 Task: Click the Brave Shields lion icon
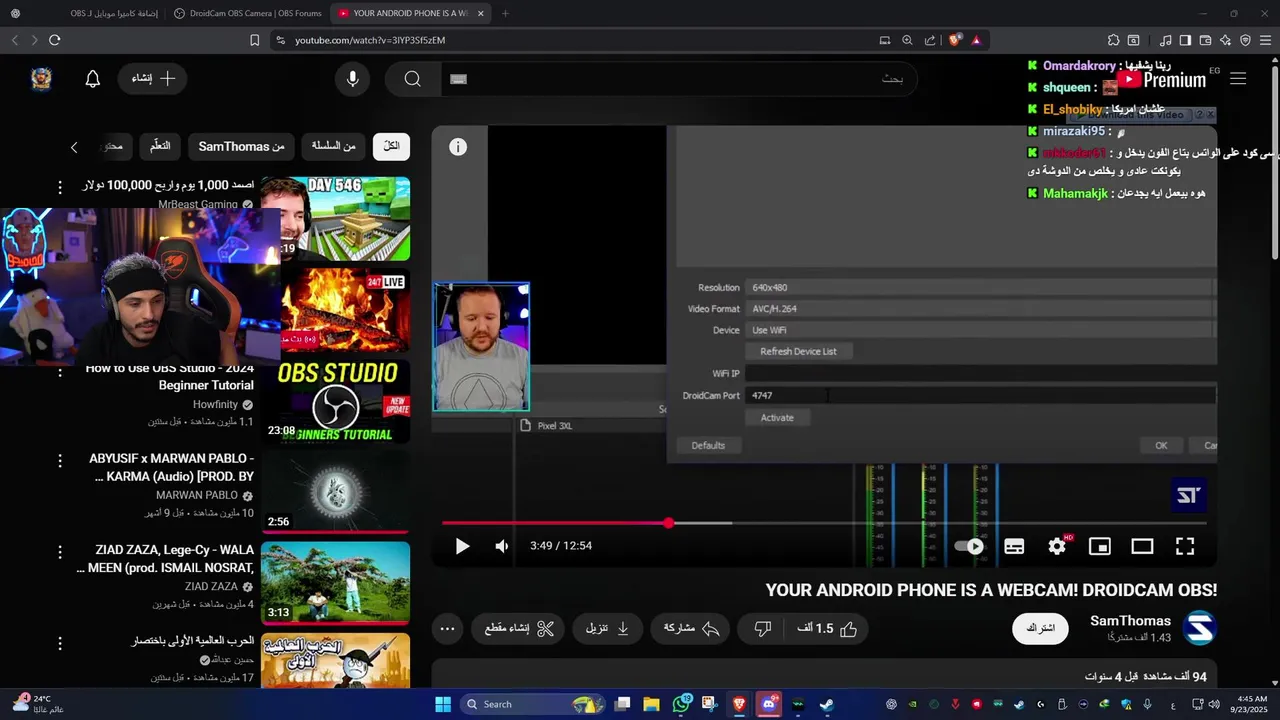(955, 40)
